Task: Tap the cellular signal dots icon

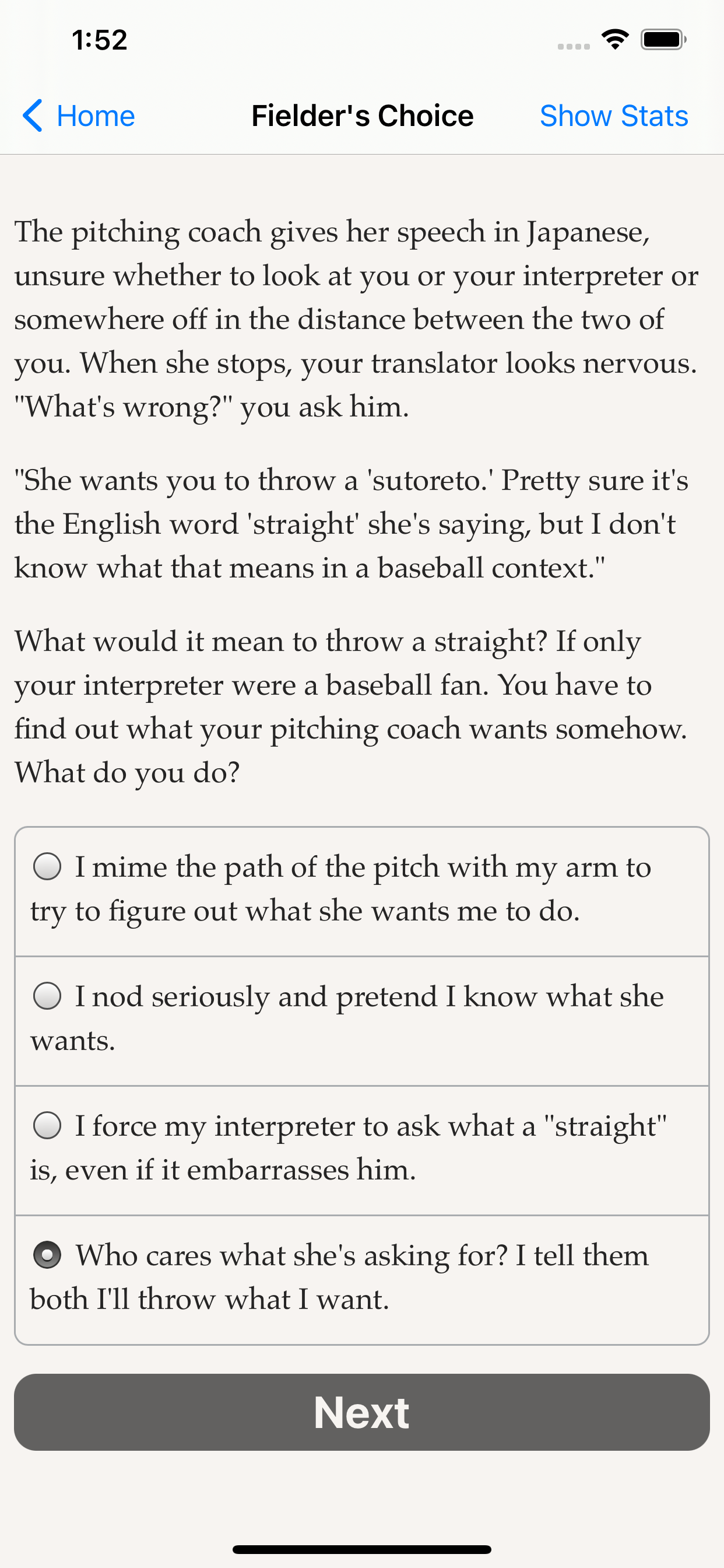Action: tap(573, 46)
